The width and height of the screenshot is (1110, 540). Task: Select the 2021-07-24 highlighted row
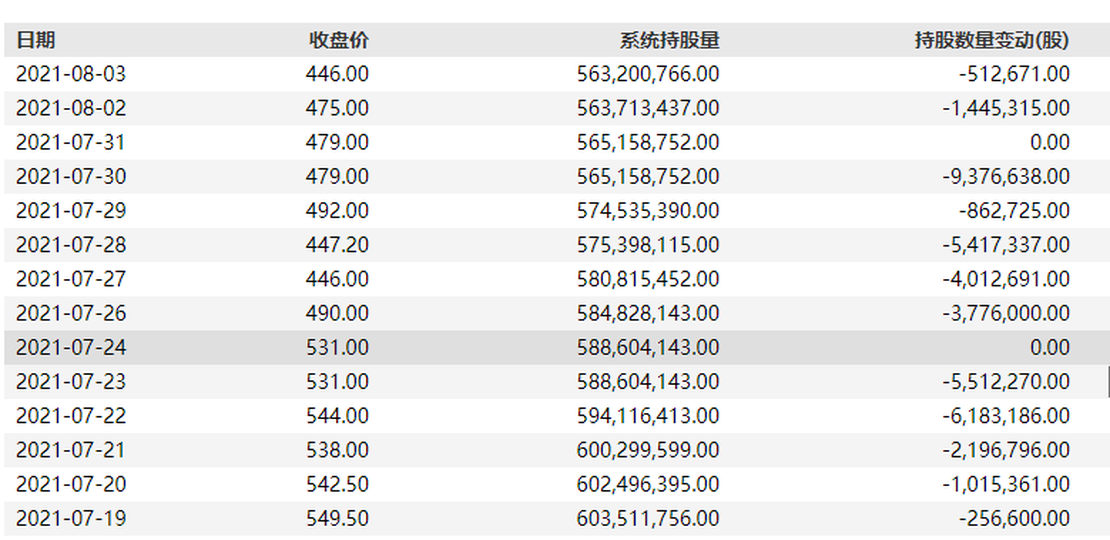click(x=555, y=347)
